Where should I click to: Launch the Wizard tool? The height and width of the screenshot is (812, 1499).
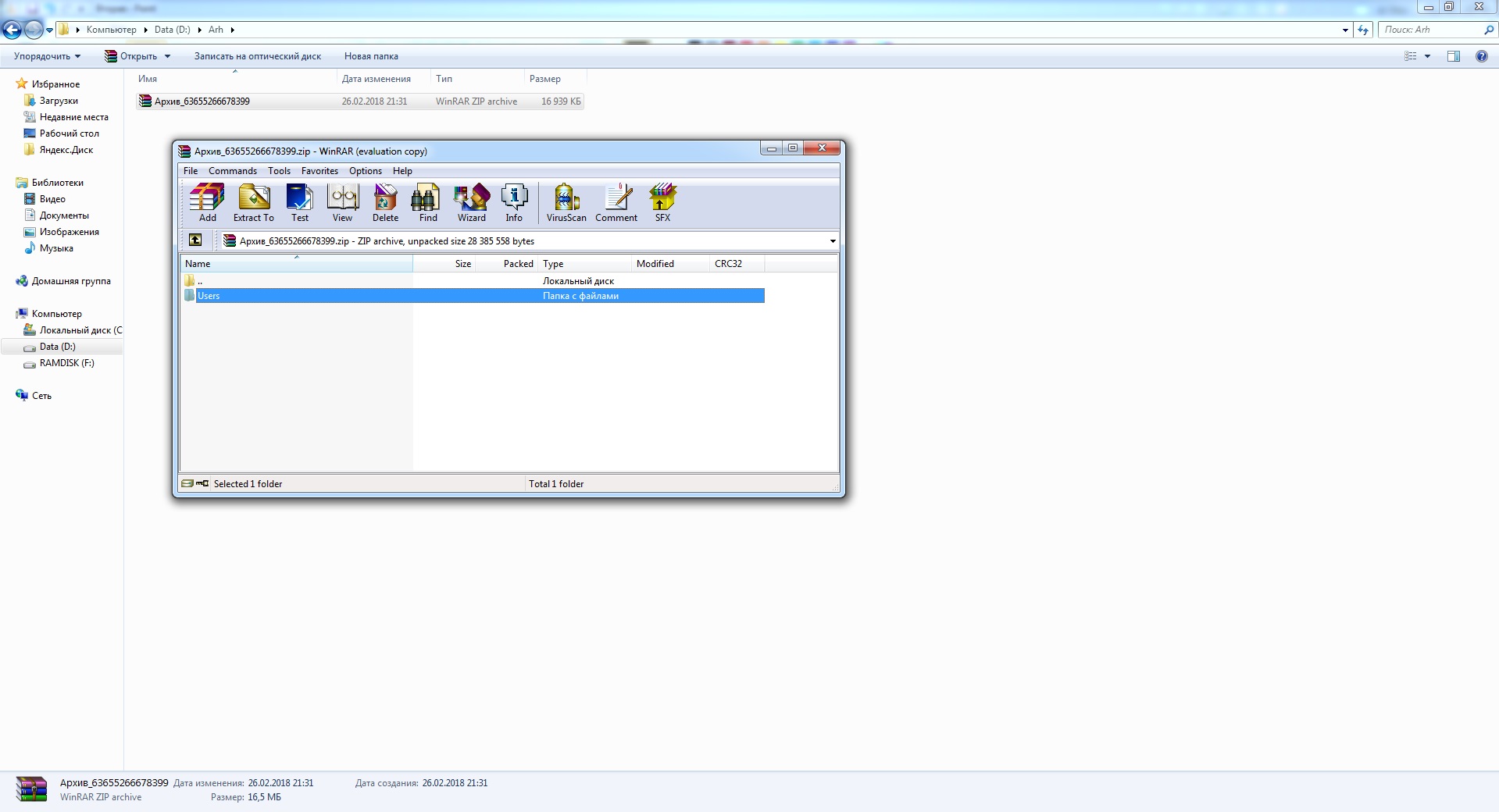(x=472, y=203)
